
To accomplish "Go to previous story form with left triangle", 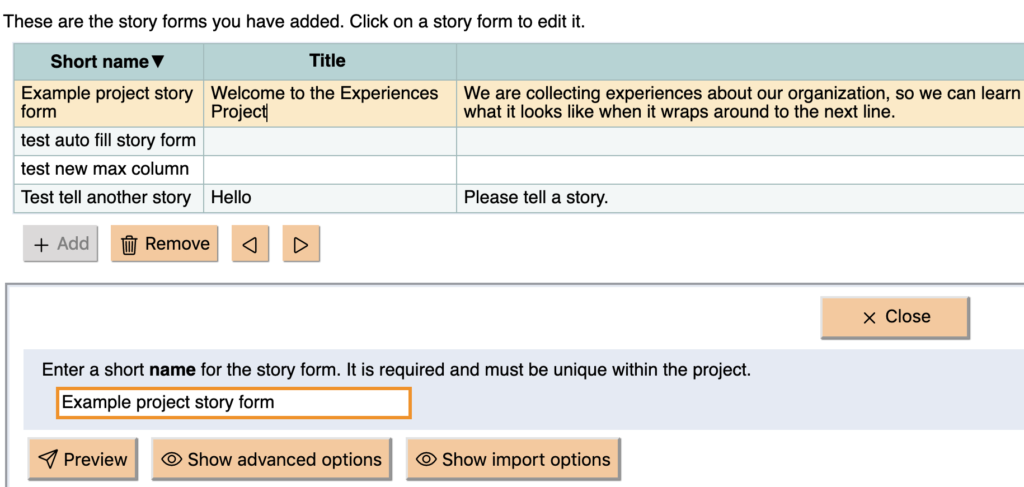I will point(250,244).
